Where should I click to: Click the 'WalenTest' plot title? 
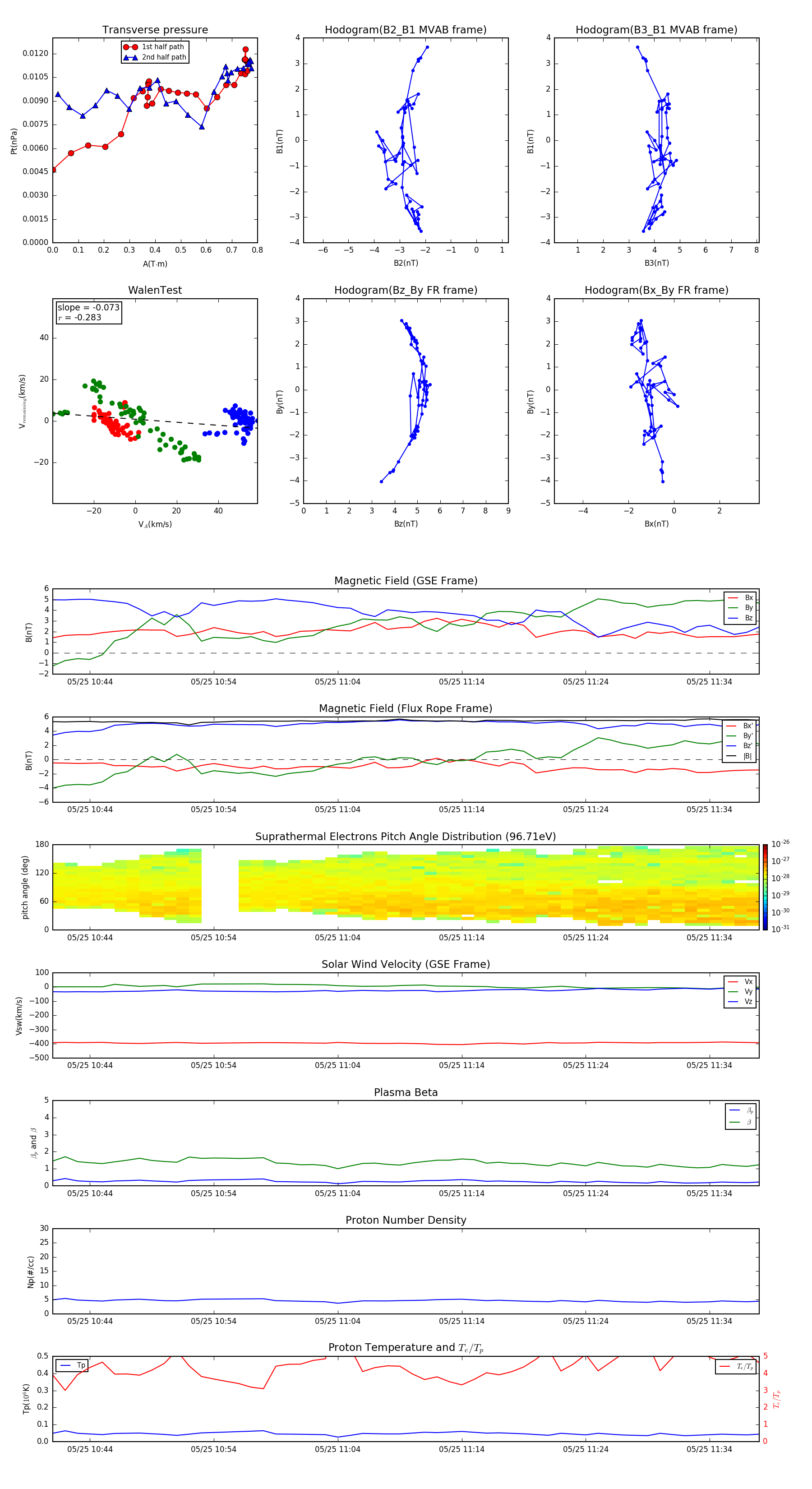coord(155,290)
